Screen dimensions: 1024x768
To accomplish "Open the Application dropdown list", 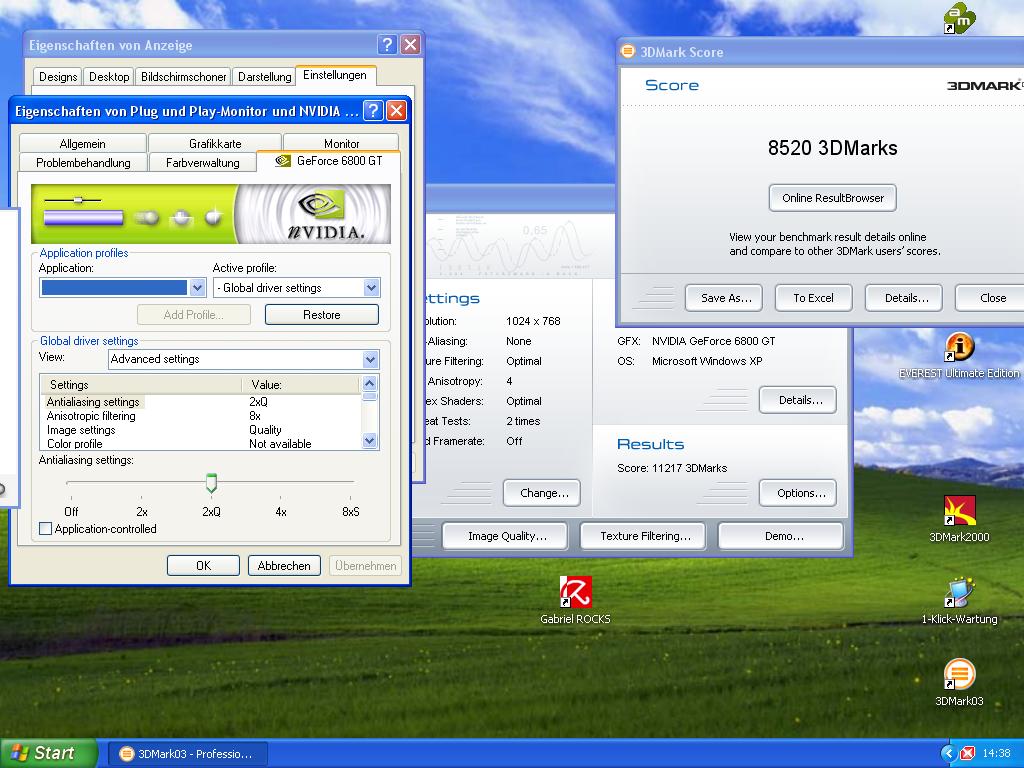I will tap(198, 287).
